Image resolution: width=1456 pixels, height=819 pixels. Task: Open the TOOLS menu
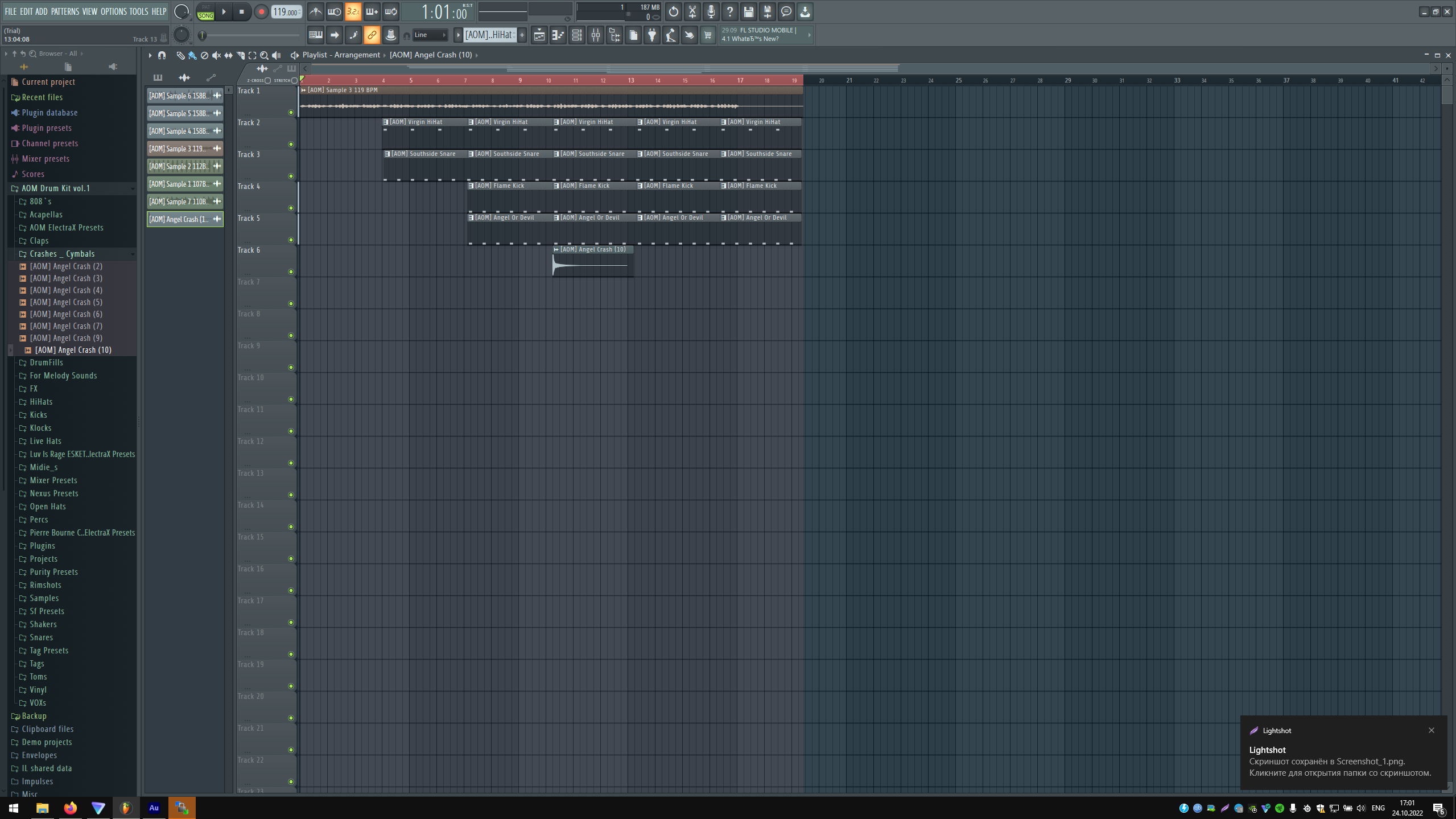point(139,11)
